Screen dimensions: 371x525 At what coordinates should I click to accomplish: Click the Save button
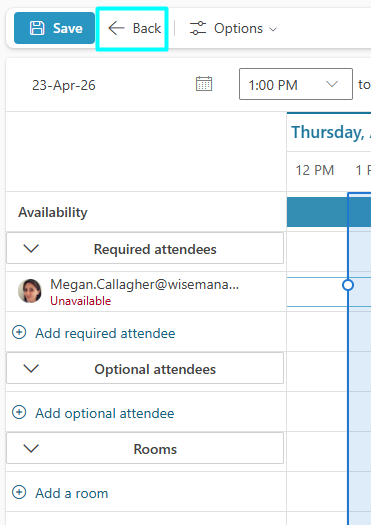(55, 28)
